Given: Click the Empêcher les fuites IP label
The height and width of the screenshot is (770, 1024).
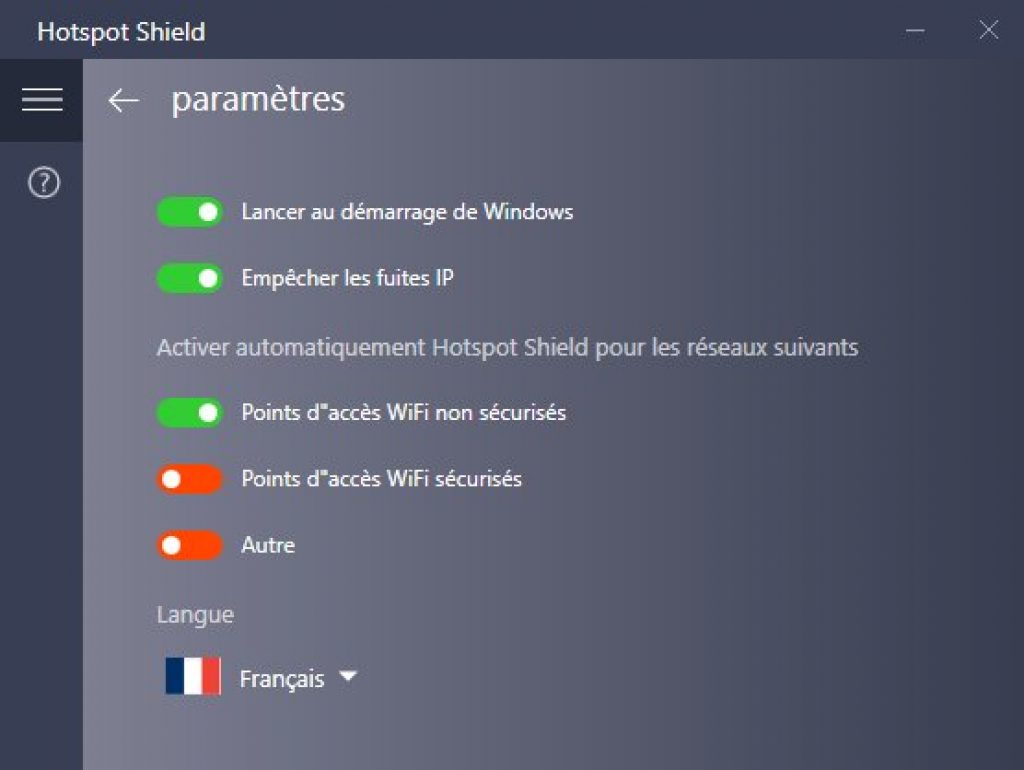Looking at the screenshot, I should point(347,278).
